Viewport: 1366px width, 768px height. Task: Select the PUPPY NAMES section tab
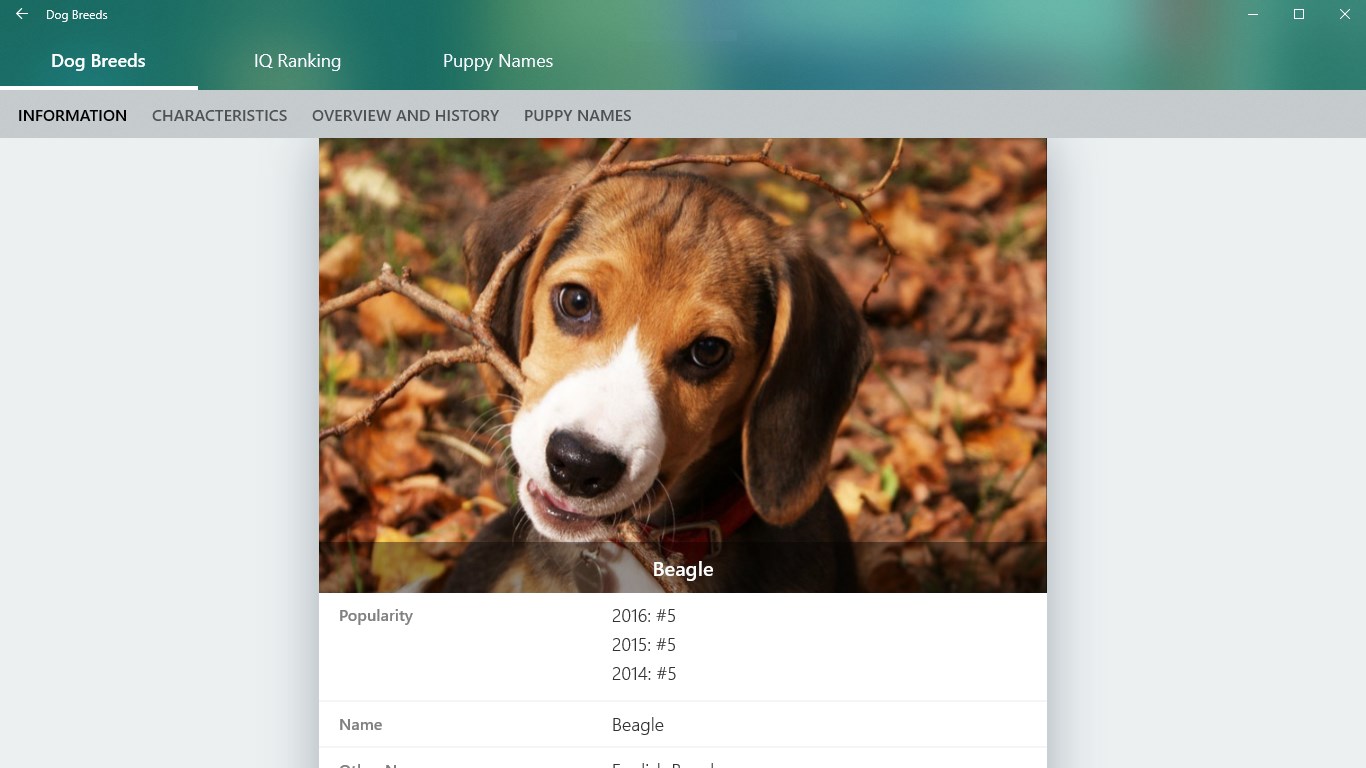click(x=577, y=115)
